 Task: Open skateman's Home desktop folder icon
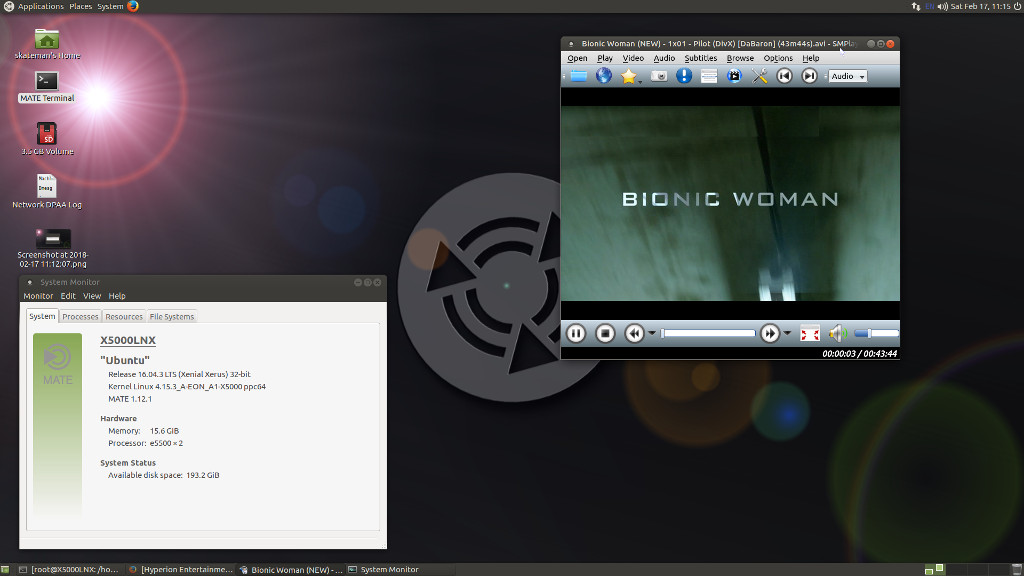(47, 40)
